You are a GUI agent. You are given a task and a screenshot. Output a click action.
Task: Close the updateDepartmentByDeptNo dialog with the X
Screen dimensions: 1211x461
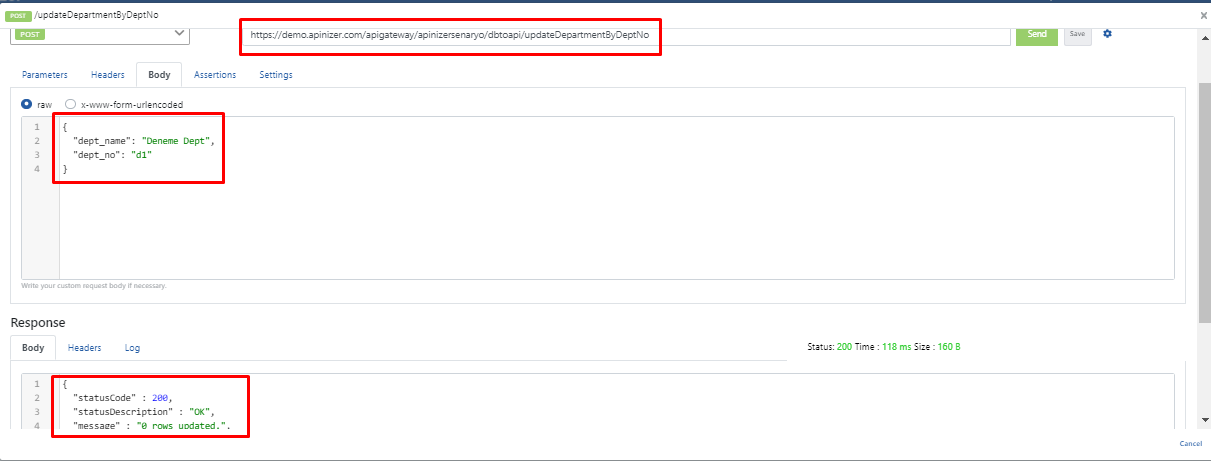coord(1203,15)
